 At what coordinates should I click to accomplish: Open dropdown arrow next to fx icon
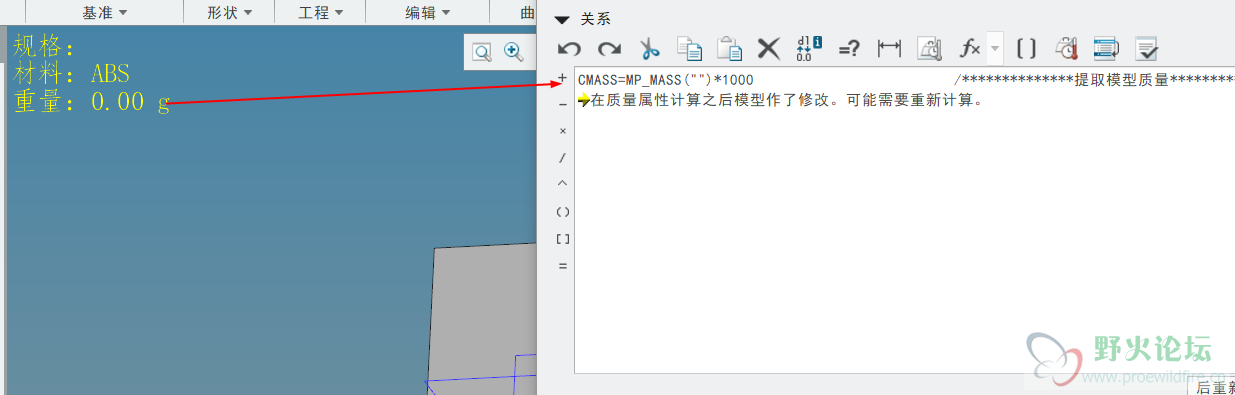pyautogui.click(x=995, y=48)
